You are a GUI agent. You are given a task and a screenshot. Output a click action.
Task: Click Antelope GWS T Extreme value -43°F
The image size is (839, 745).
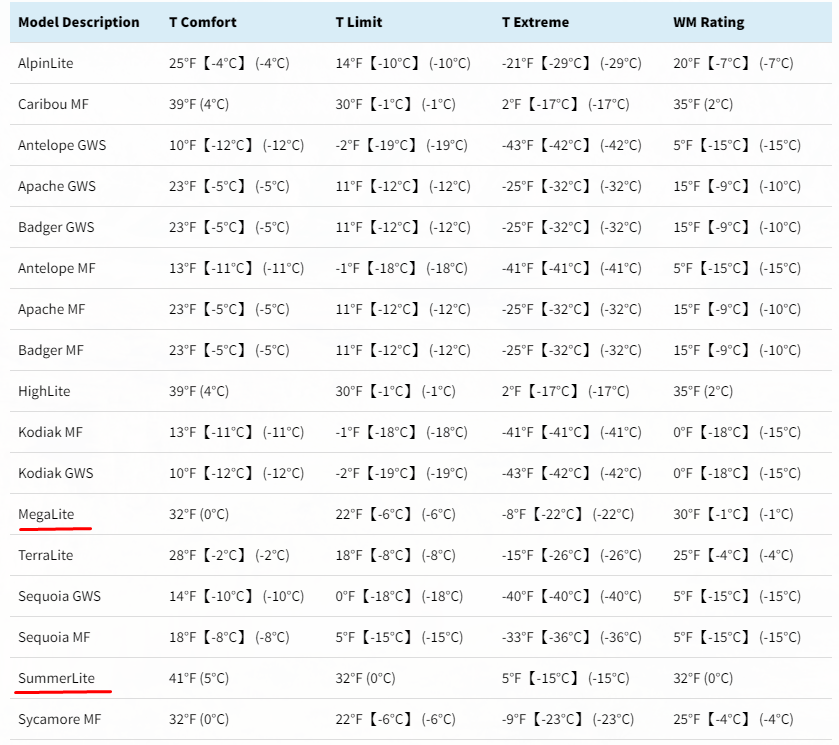point(517,145)
